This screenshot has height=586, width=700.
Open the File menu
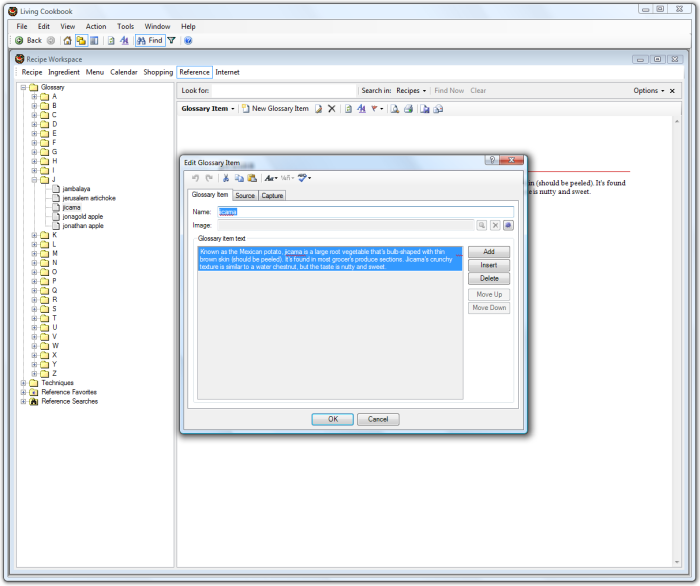click(x=22, y=26)
